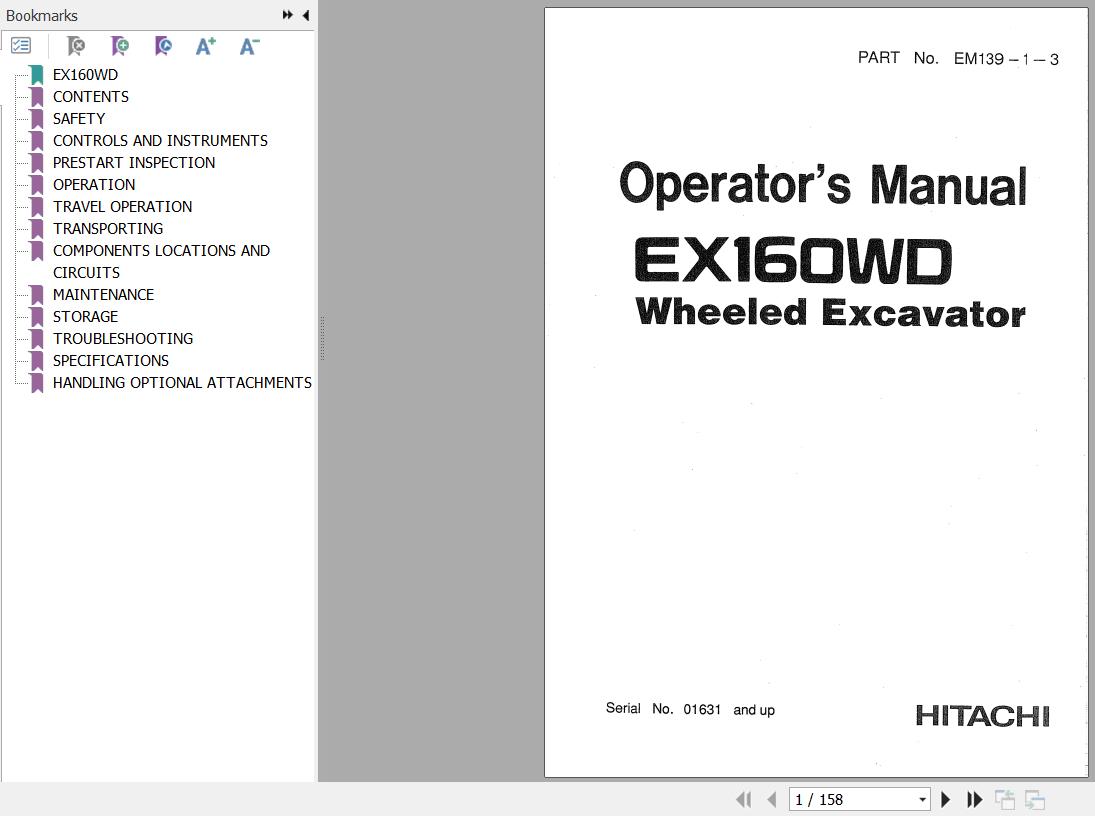The height and width of the screenshot is (816, 1095).
Task: Click the PART No. EM139-1-3 text
Action: pyautogui.click(x=958, y=58)
